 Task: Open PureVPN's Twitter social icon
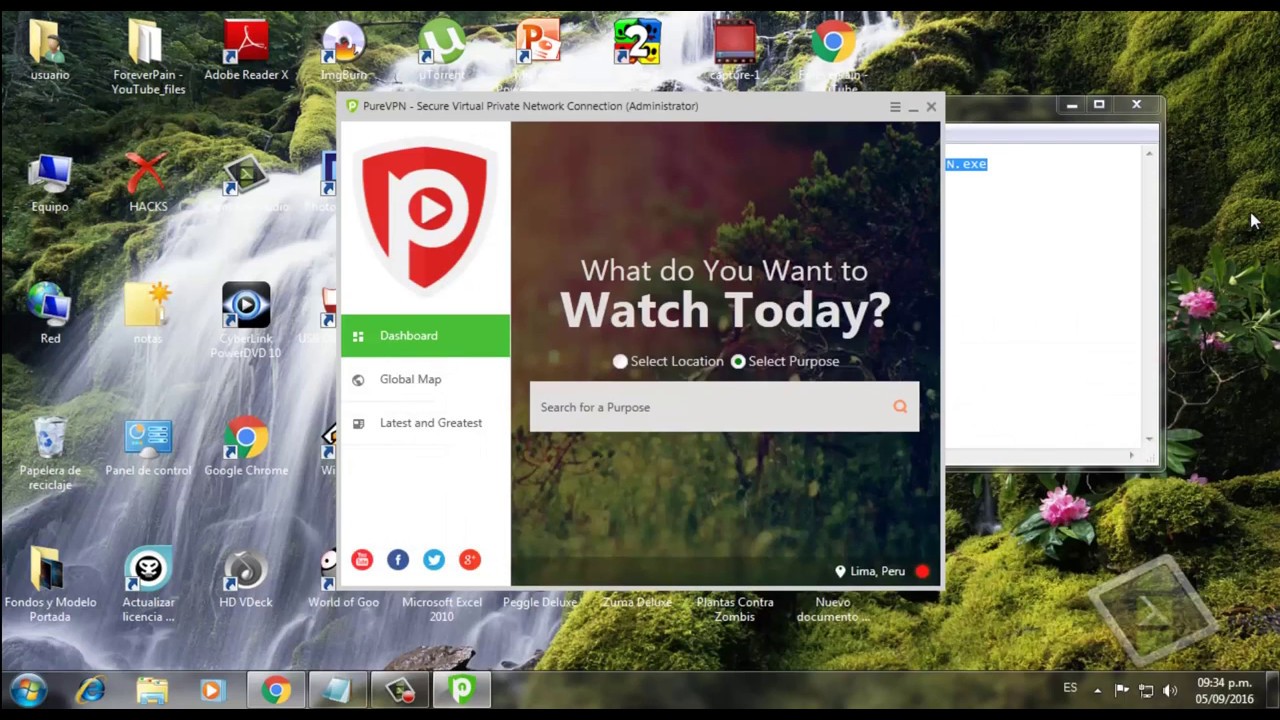434,560
